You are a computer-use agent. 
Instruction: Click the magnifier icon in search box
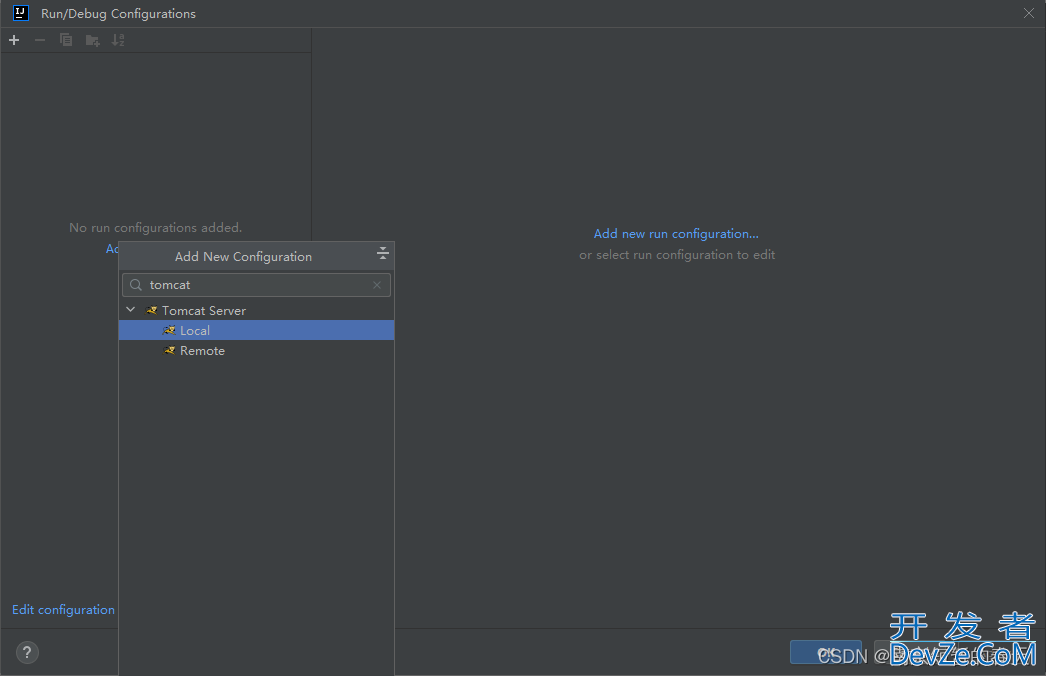point(136,285)
